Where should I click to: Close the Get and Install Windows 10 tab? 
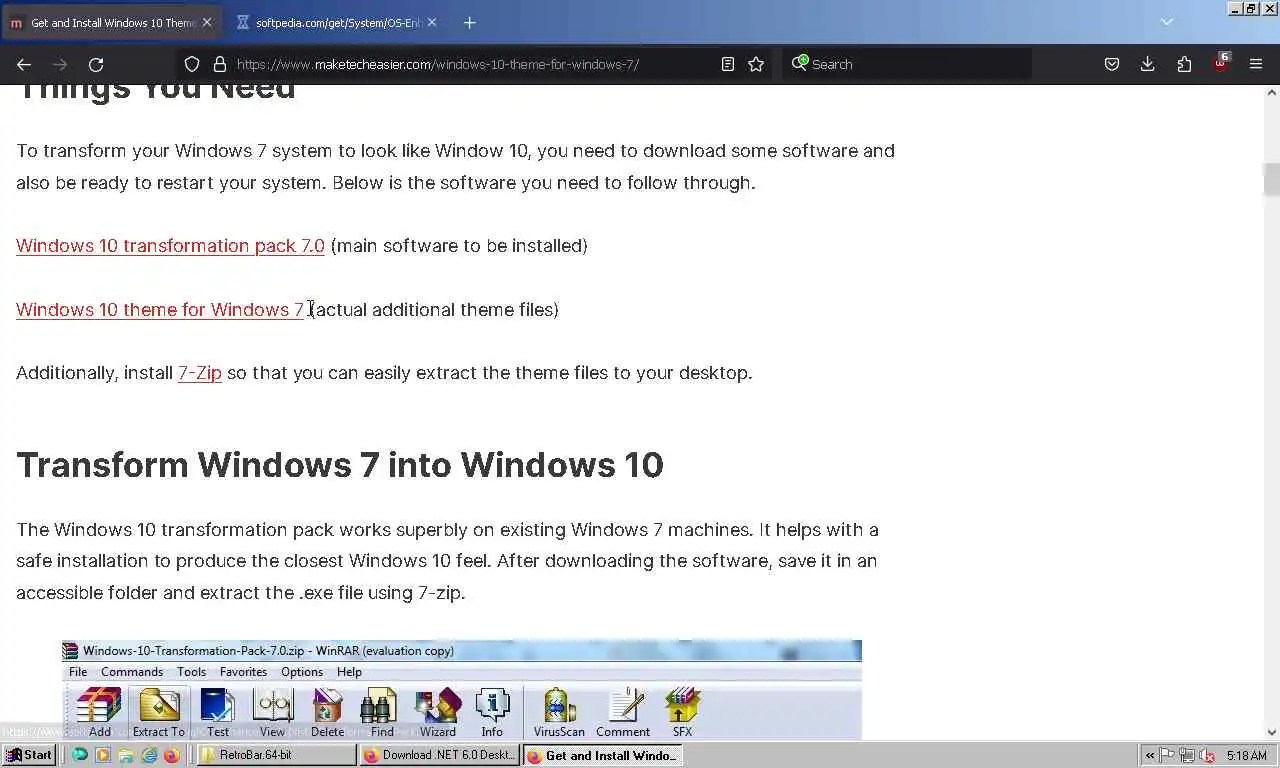pyautogui.click(x=207, y=22)
